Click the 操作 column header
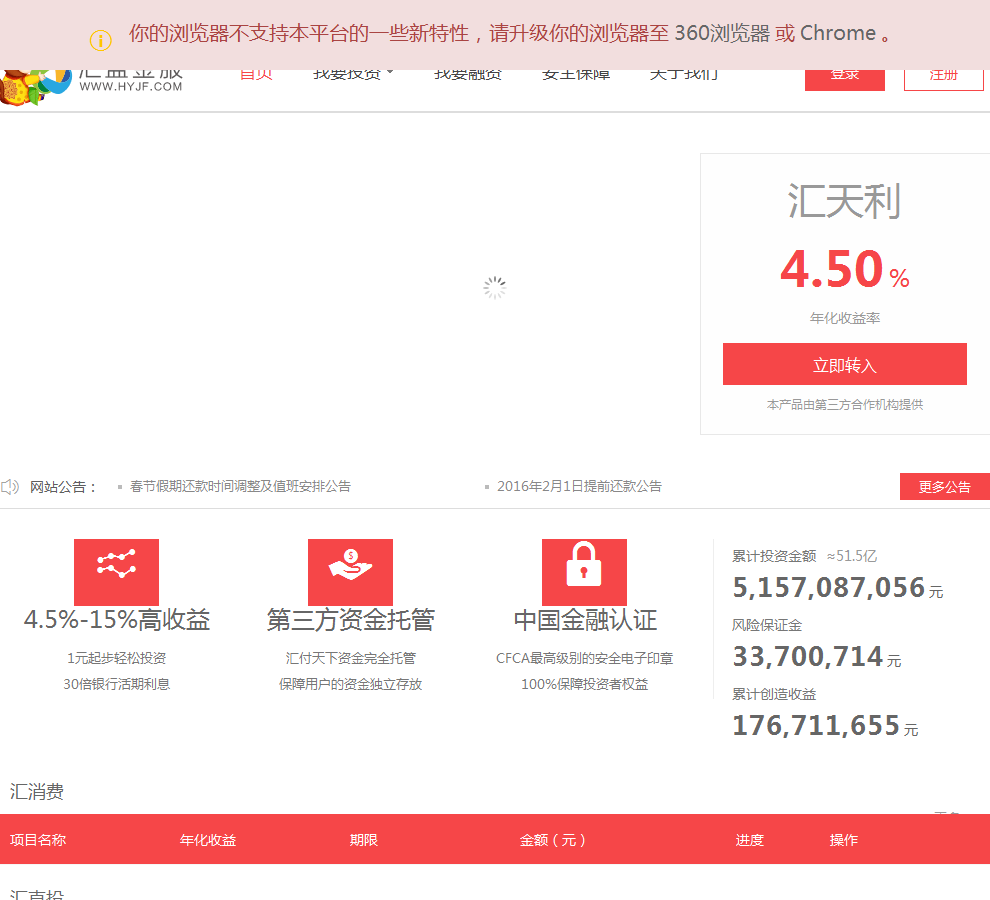 [x=844, y=840]
